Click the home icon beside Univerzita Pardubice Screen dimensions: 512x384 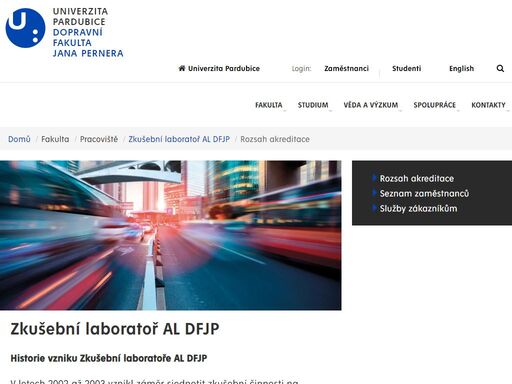point(182,68)
